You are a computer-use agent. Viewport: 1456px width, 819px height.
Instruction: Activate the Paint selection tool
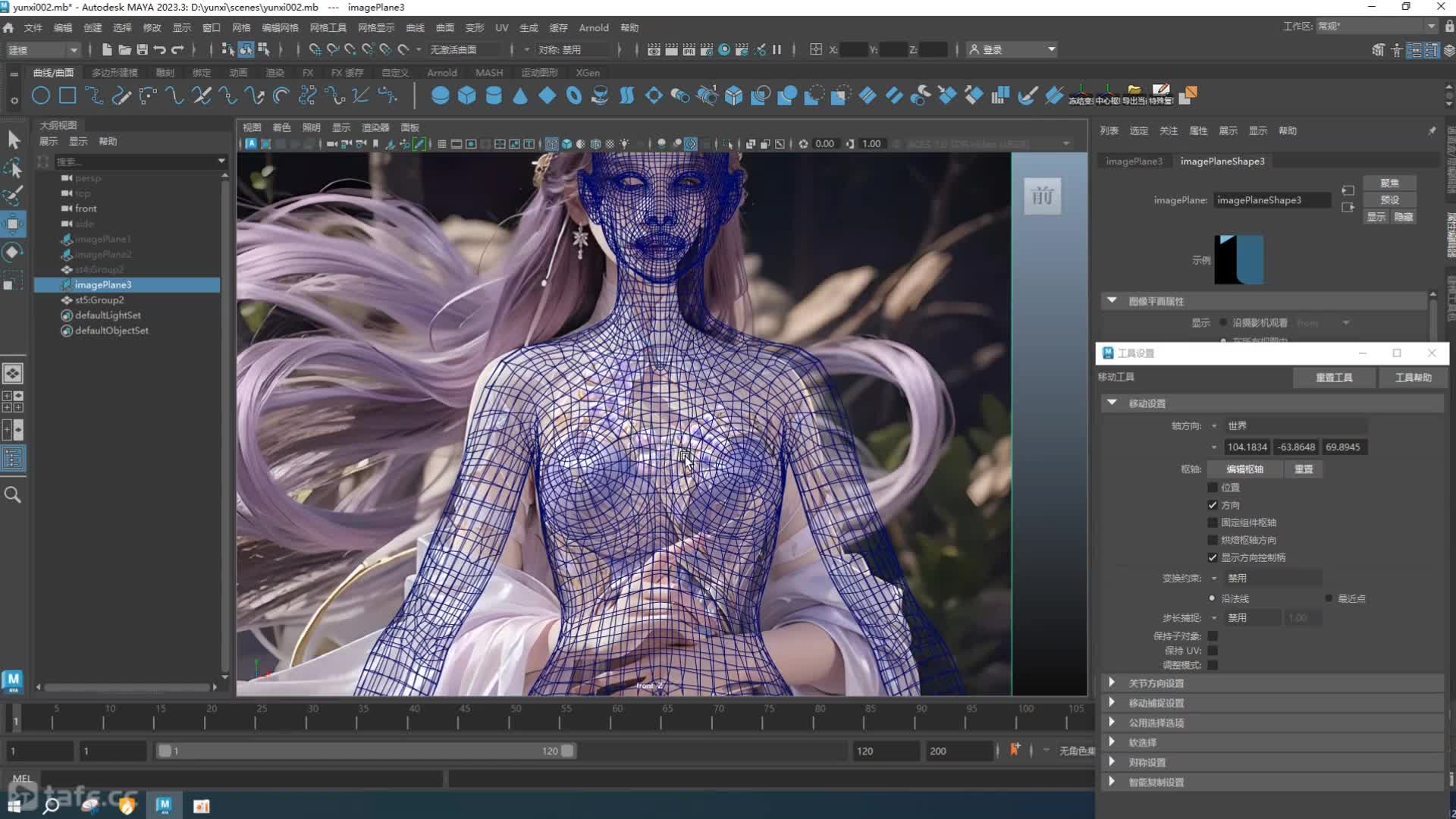click(13, 196)
